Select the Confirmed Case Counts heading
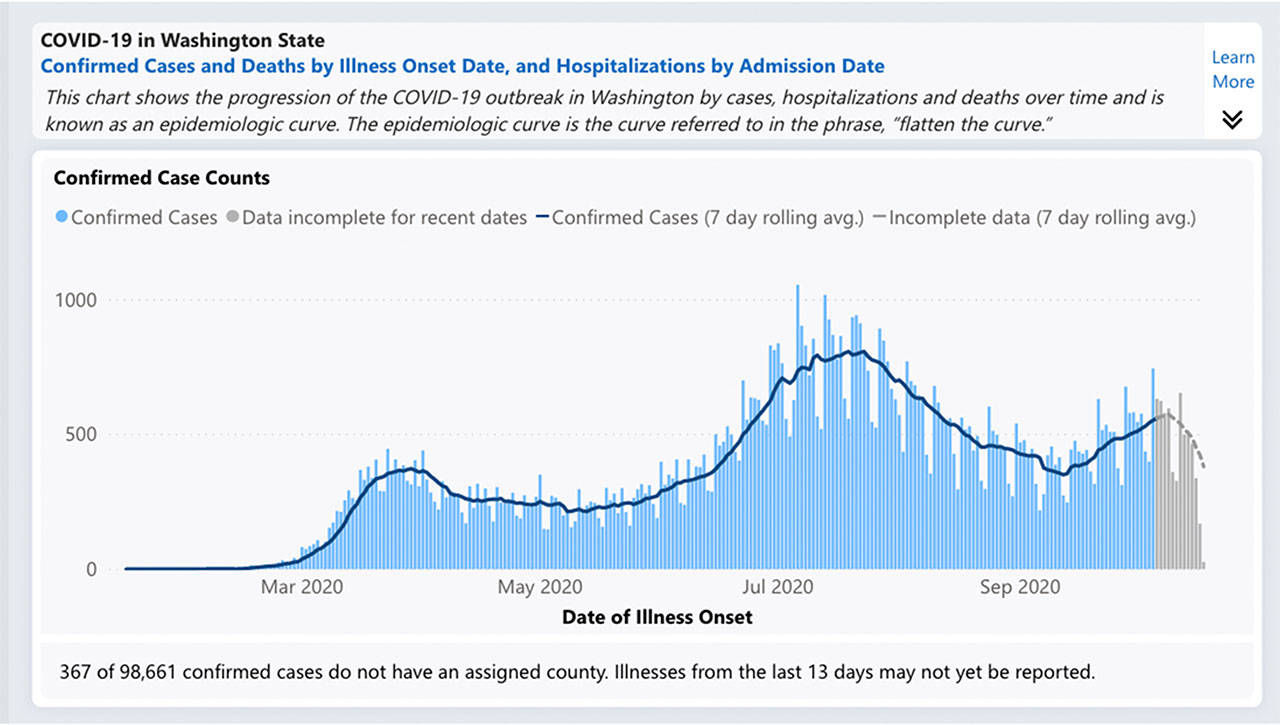1280x725 pixels. click(x=161, y=178)
